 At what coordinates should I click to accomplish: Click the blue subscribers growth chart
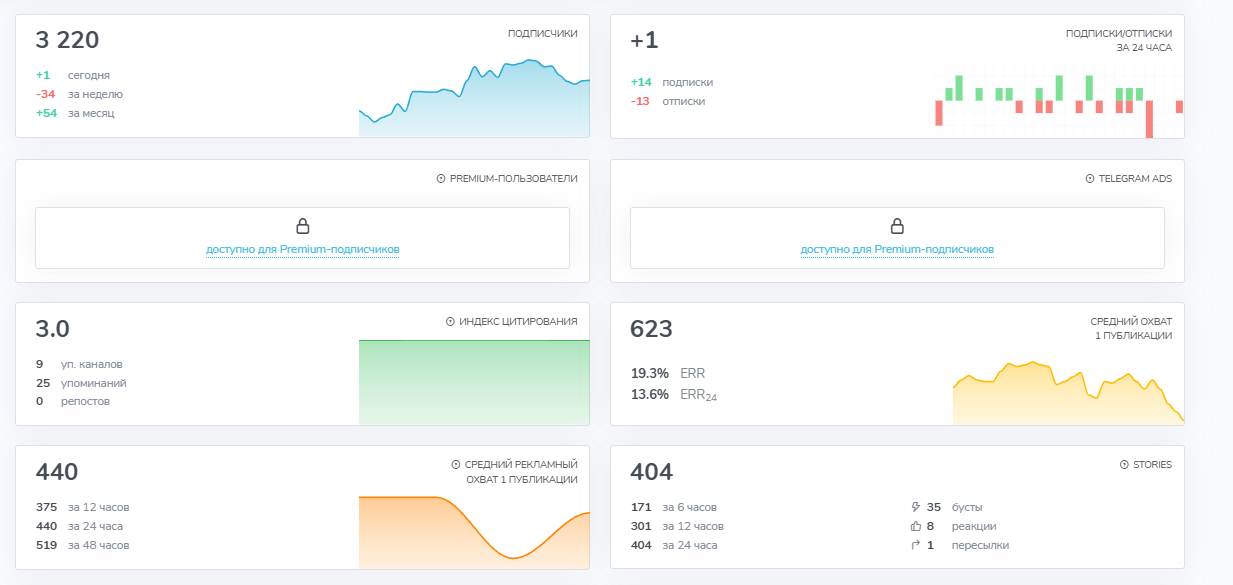coord(474,98)
